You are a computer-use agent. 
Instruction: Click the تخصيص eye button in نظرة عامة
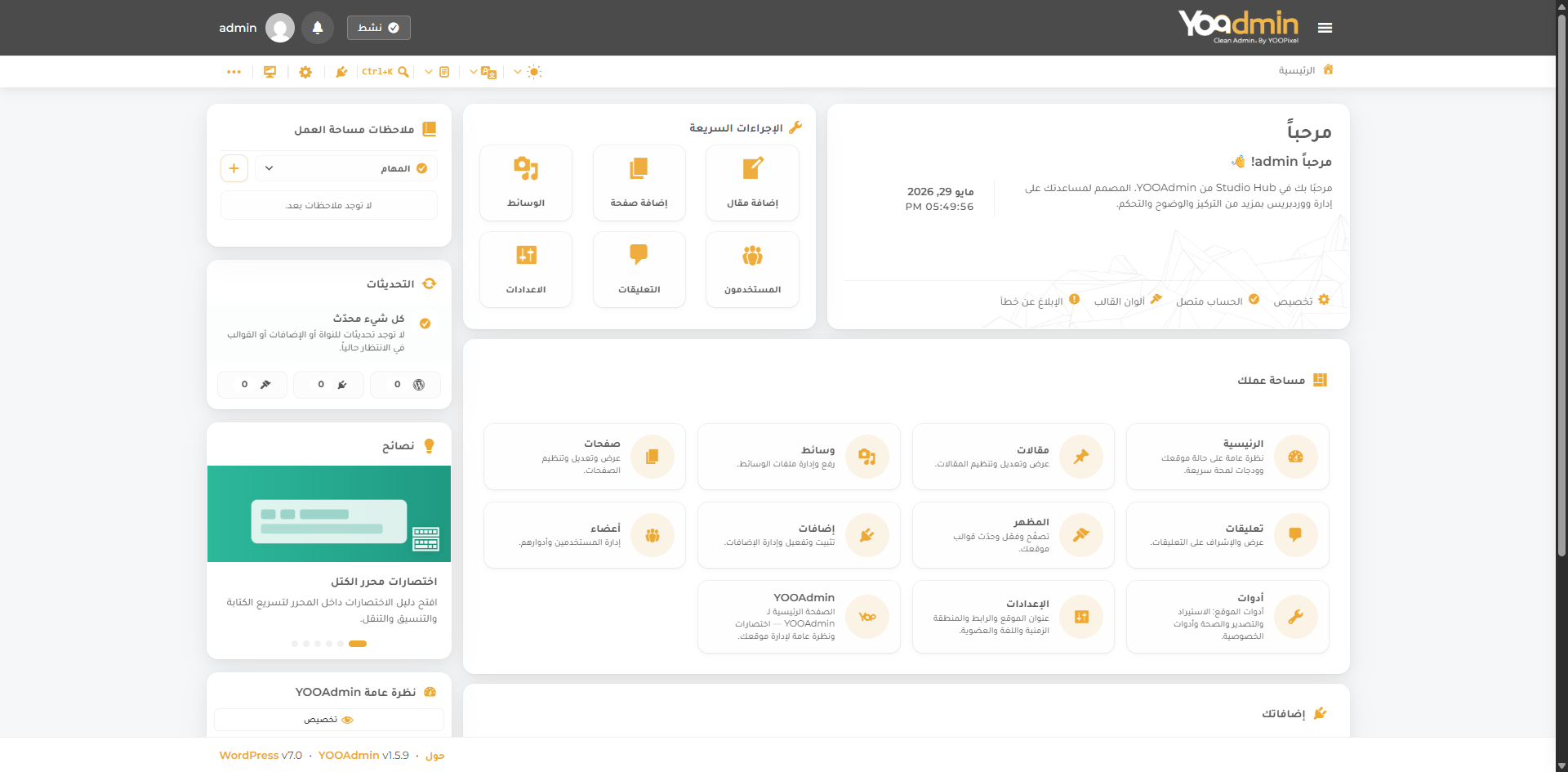tap(329, 720)
